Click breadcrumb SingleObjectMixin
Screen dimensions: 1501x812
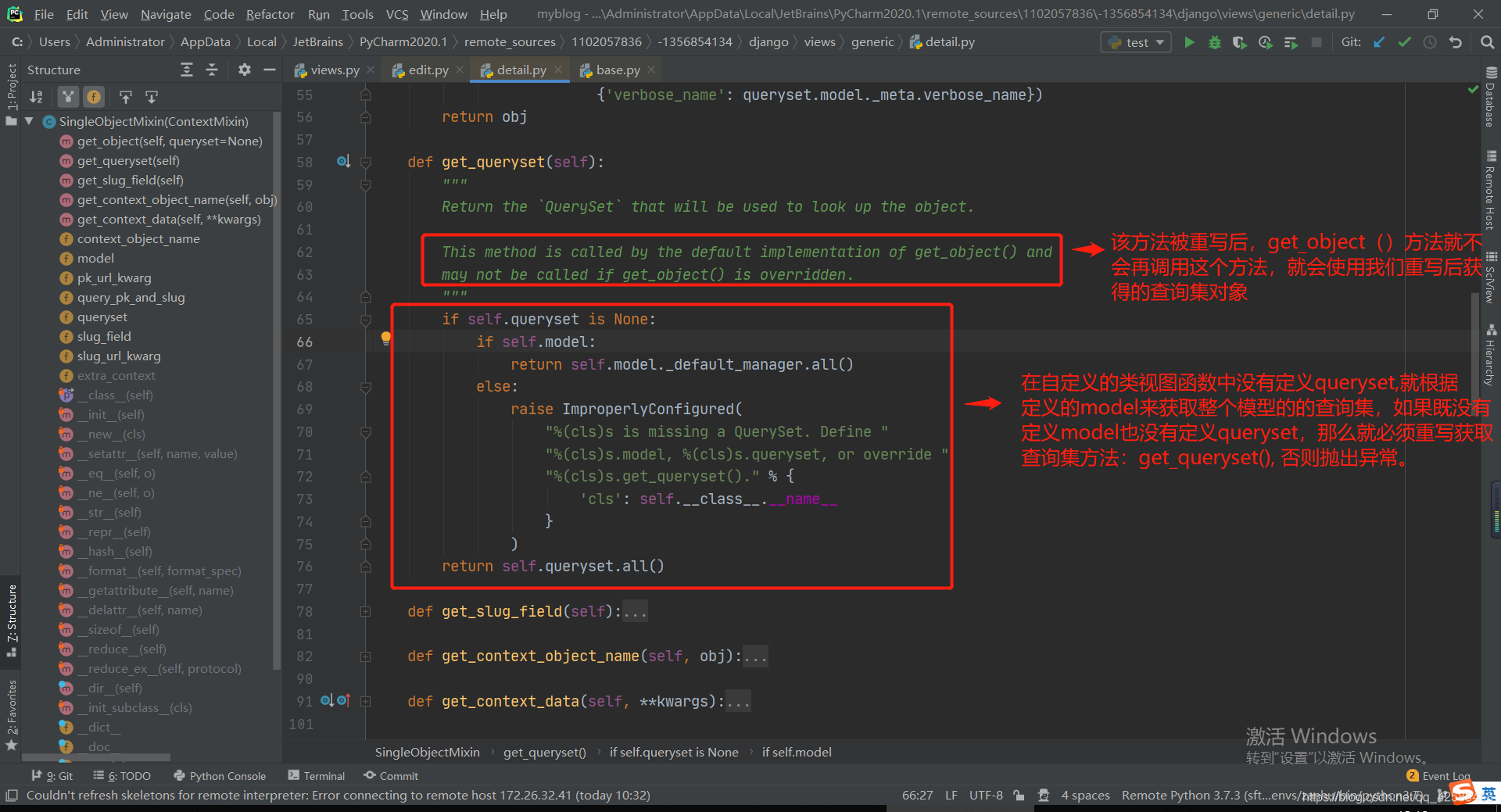click(427, 752)
